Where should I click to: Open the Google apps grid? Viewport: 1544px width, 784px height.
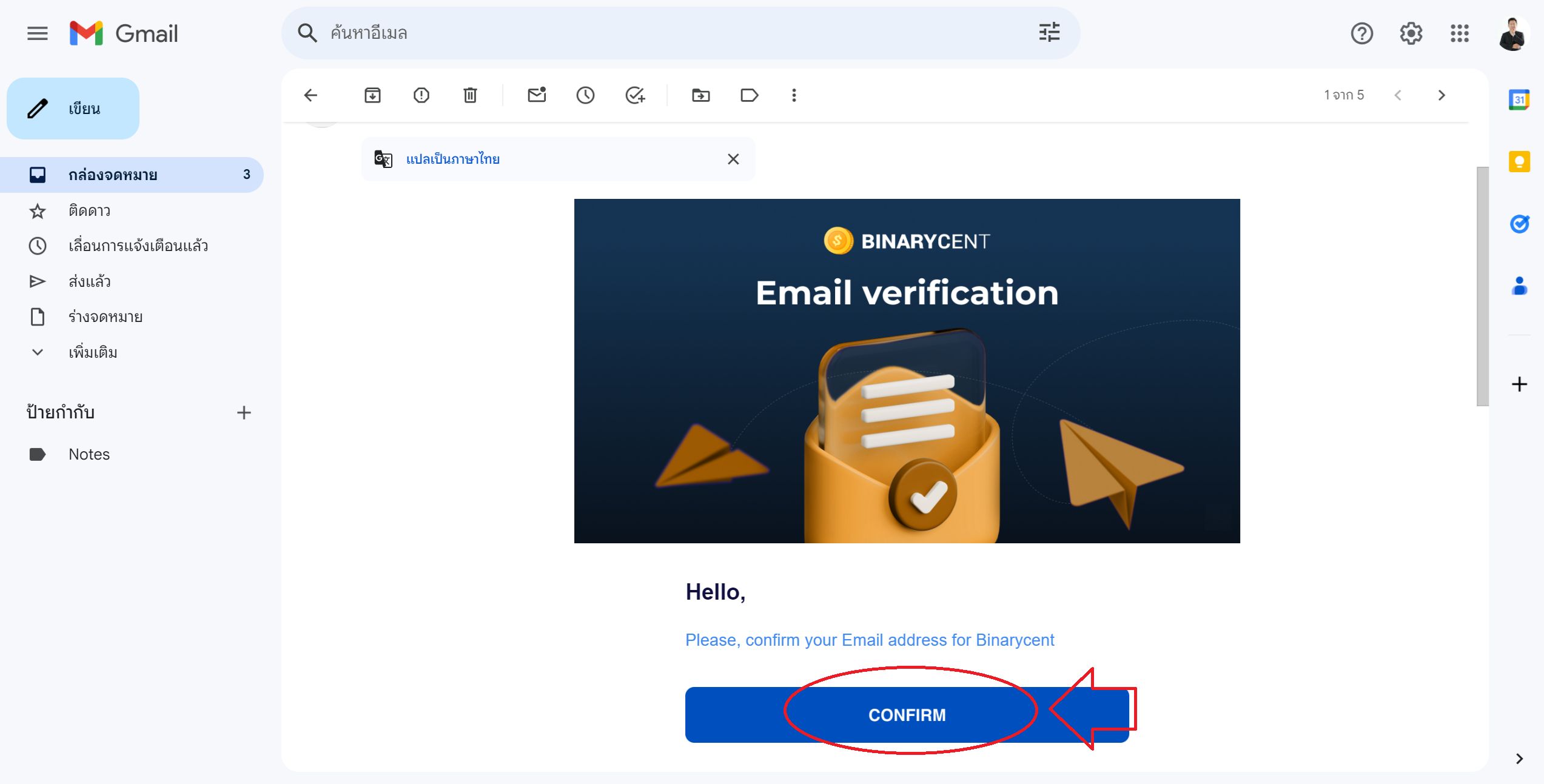1460,33
